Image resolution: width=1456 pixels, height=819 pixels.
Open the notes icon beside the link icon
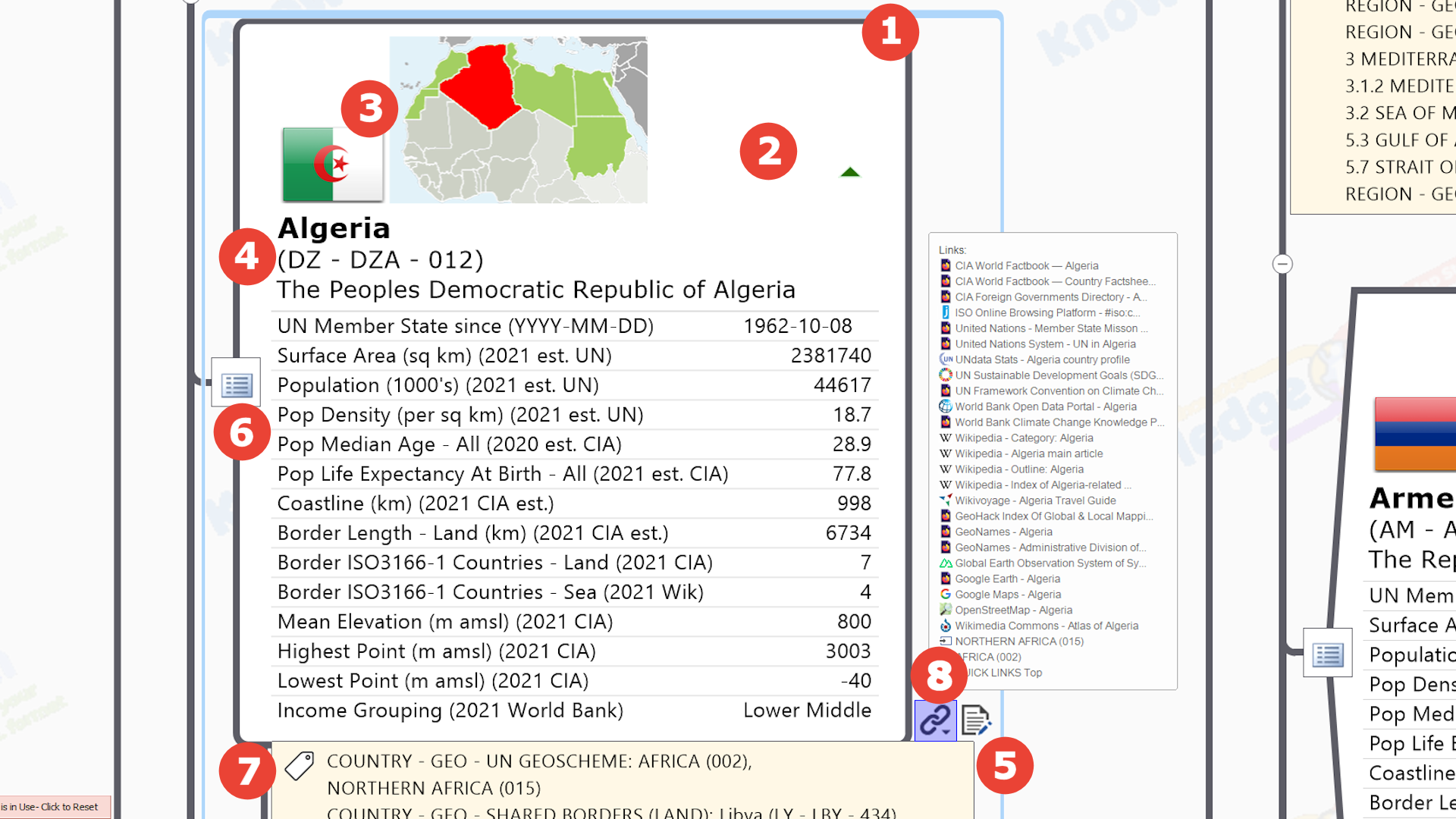coord(975,720)
